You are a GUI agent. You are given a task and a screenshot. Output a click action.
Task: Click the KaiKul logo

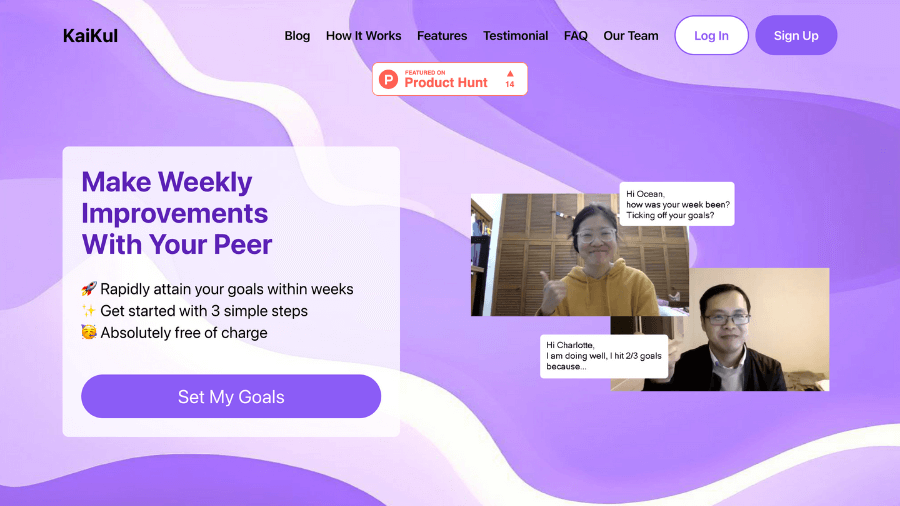click(x=90, y=36)
